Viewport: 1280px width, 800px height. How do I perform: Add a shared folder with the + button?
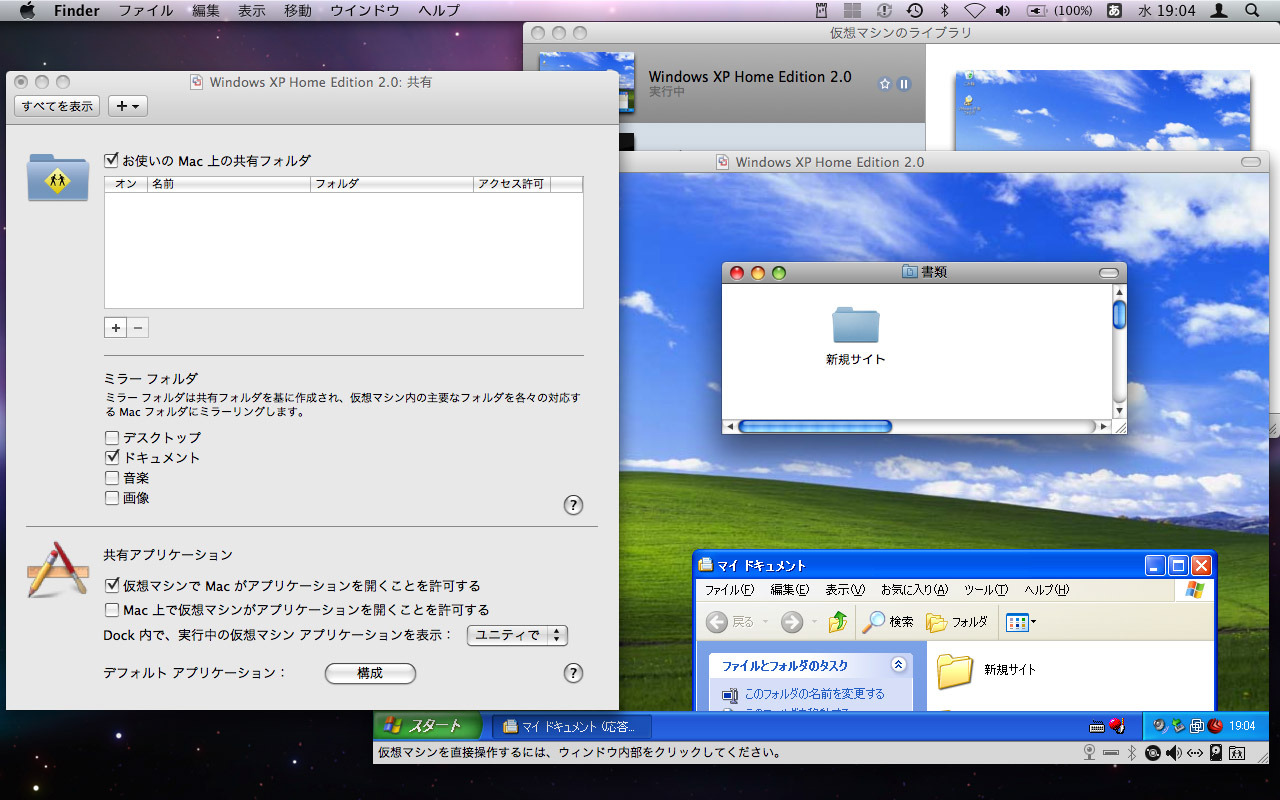(115, 327)
